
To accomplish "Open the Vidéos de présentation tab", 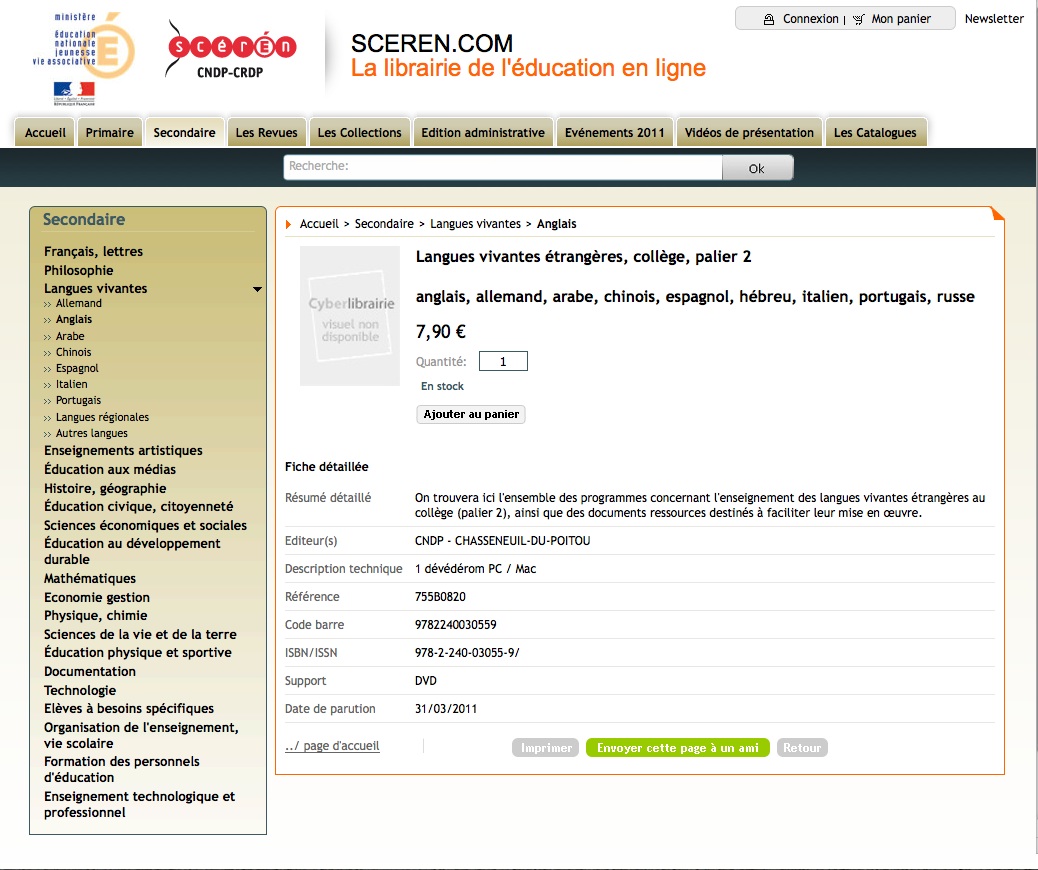I will tap(749, 132).
